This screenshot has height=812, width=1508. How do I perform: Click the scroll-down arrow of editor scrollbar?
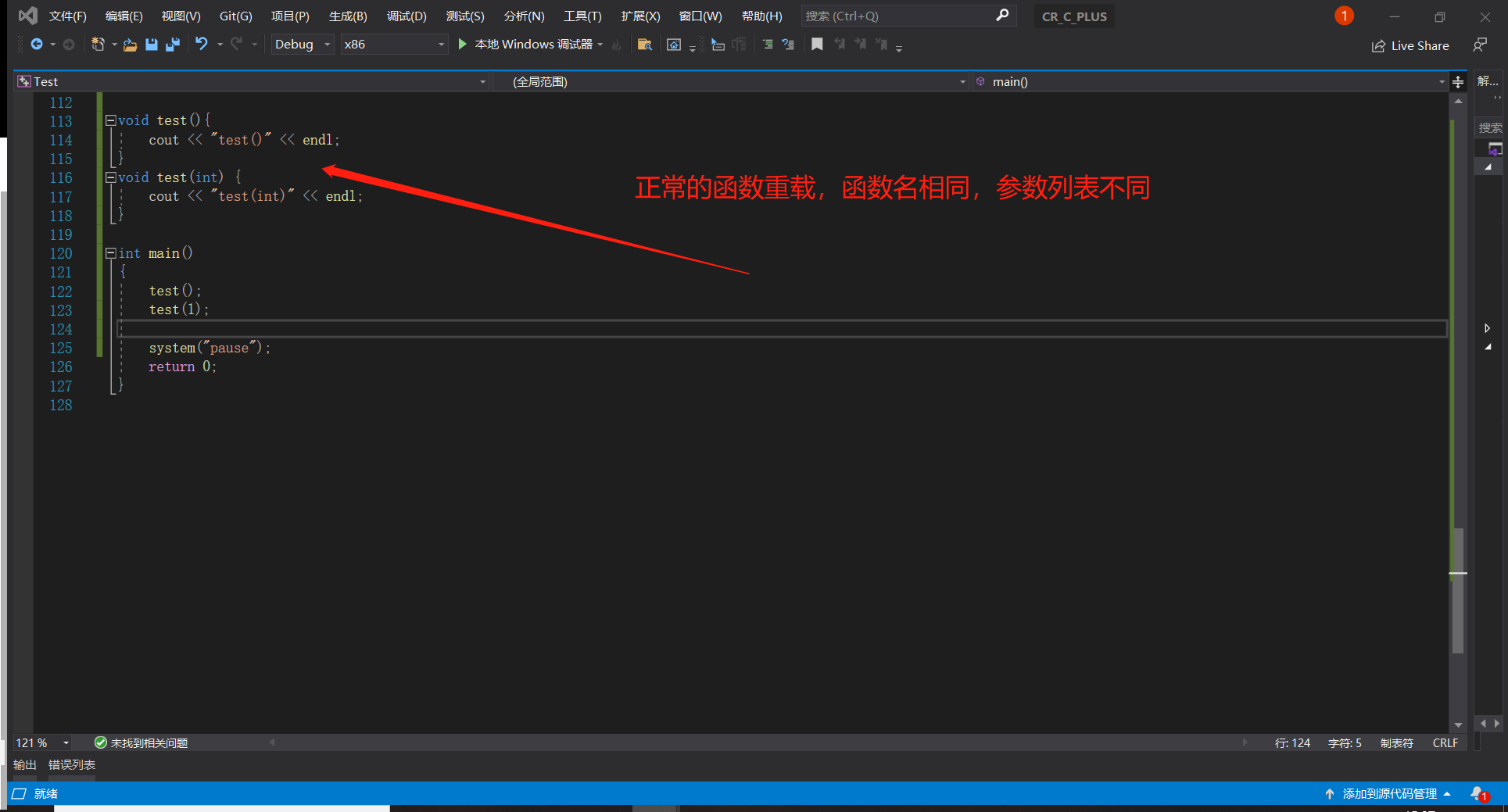(x=1458, y=724)
